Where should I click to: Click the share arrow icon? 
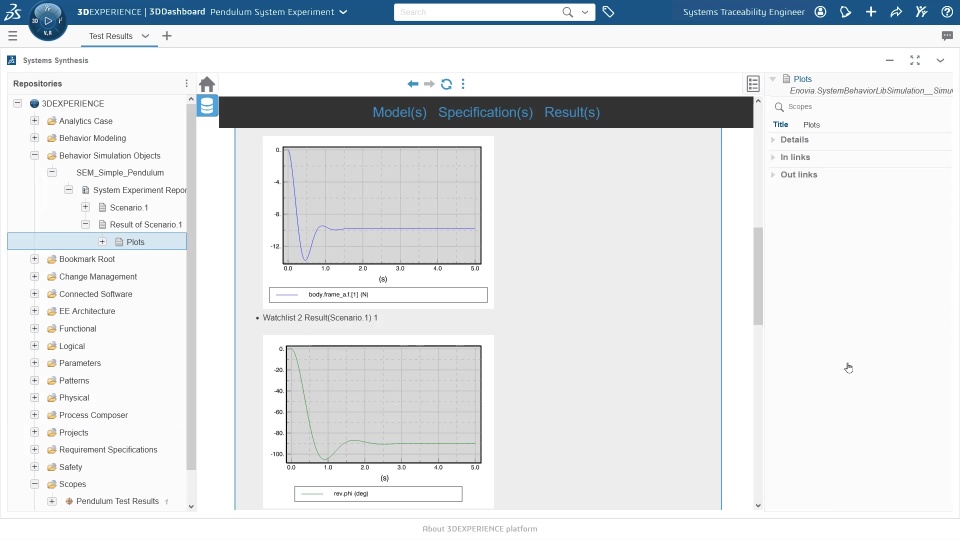[x=896, y=12]
